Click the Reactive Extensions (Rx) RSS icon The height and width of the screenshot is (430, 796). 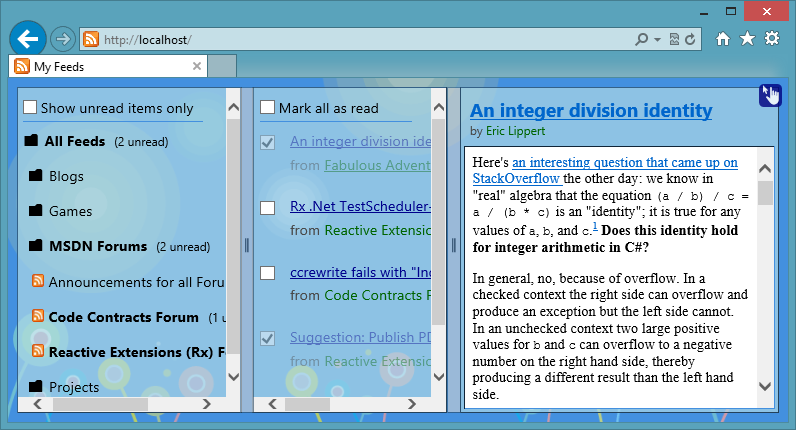[38, 350]
